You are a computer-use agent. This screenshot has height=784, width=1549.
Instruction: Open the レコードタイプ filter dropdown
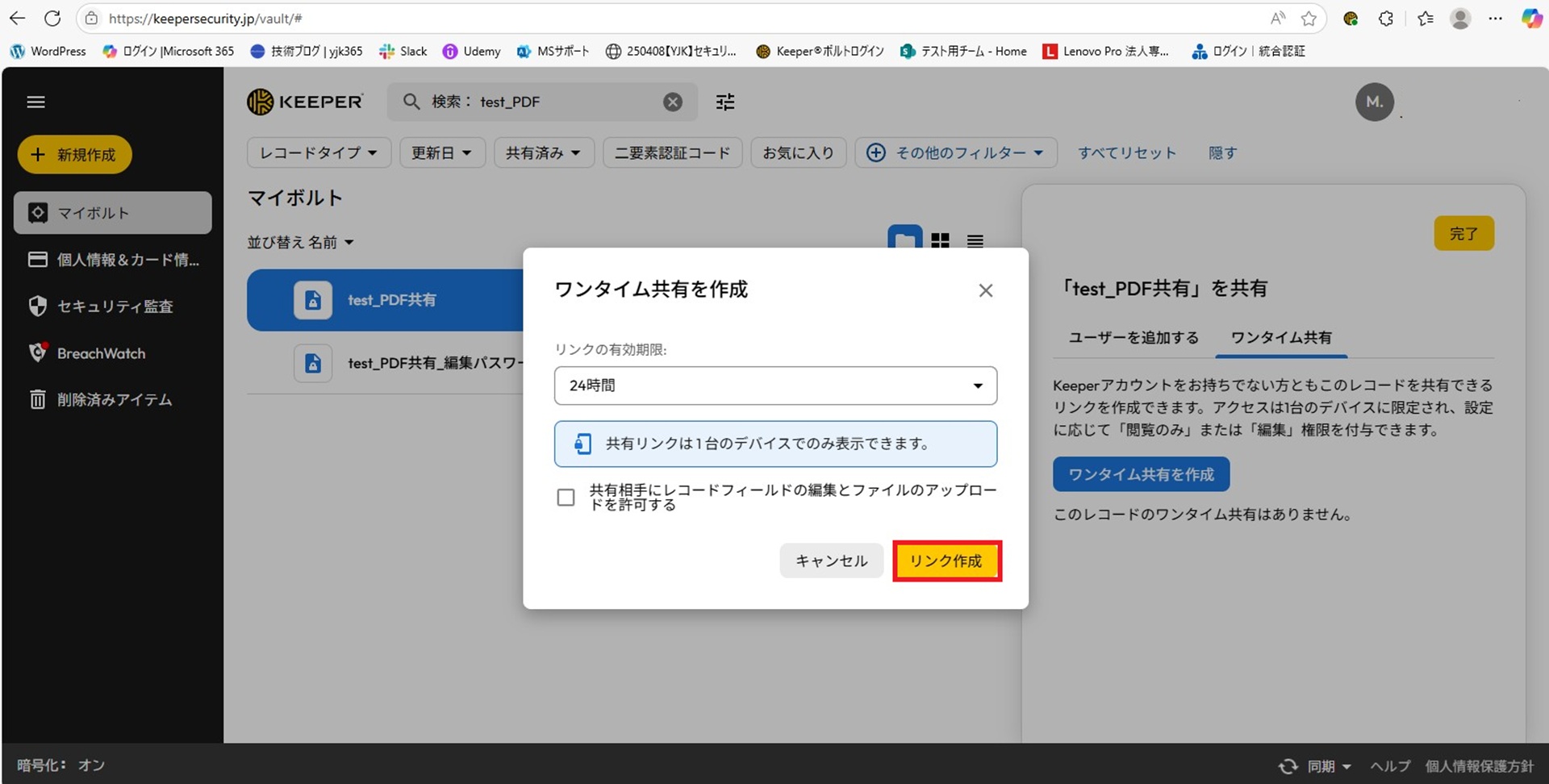319,152
